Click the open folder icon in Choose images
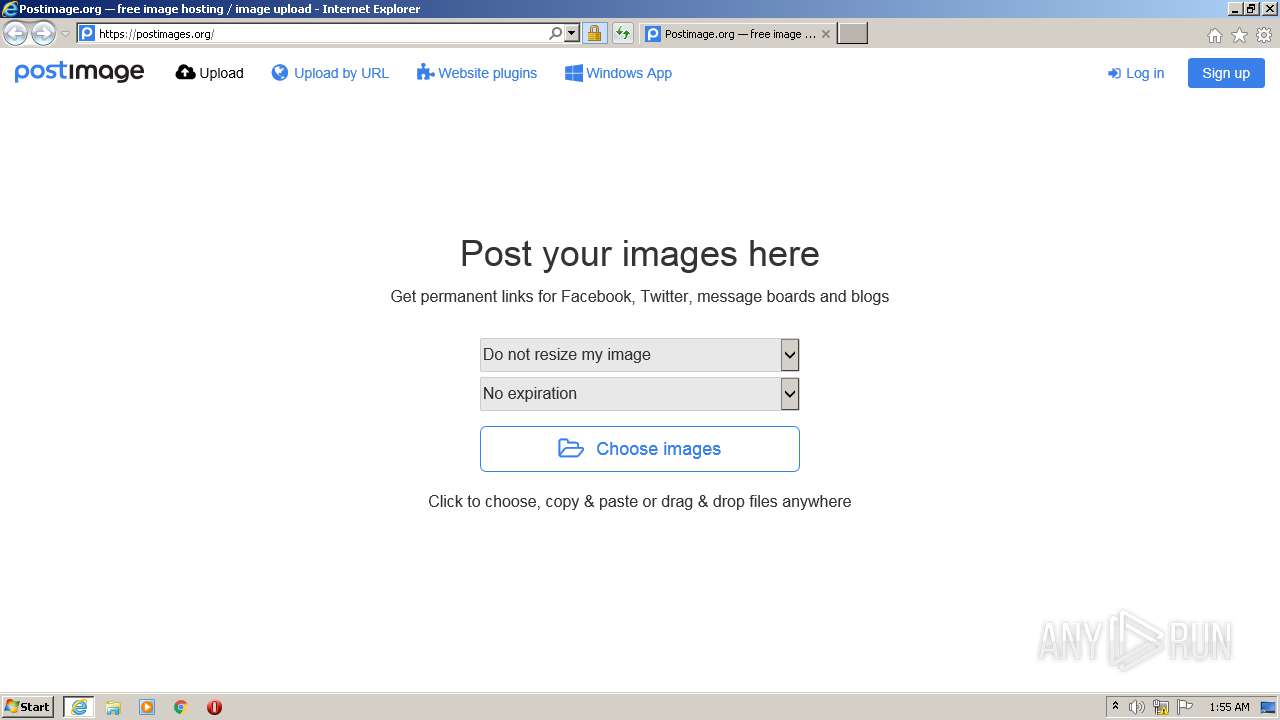Image resolution: width=1280 pixels, height=720 pixels. click(x=571, y=448)
